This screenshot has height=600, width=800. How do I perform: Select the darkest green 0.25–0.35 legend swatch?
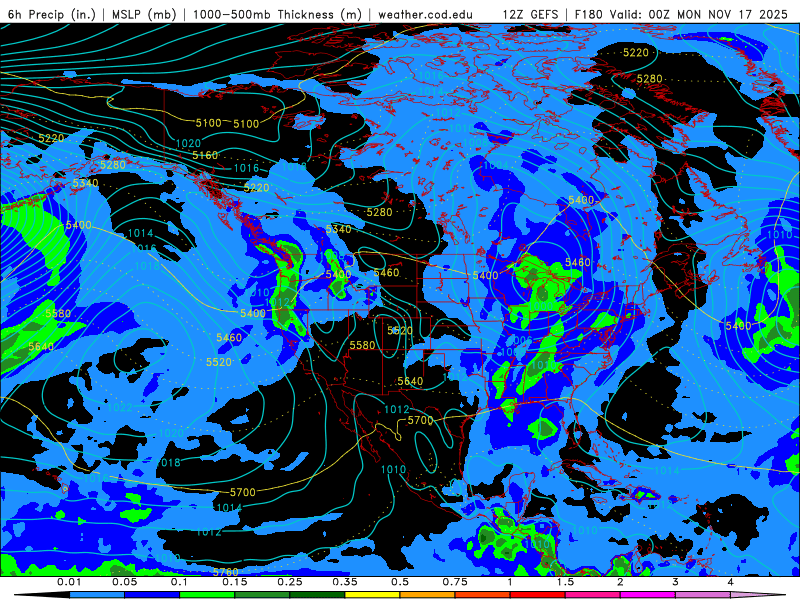[x=317, y=595]
